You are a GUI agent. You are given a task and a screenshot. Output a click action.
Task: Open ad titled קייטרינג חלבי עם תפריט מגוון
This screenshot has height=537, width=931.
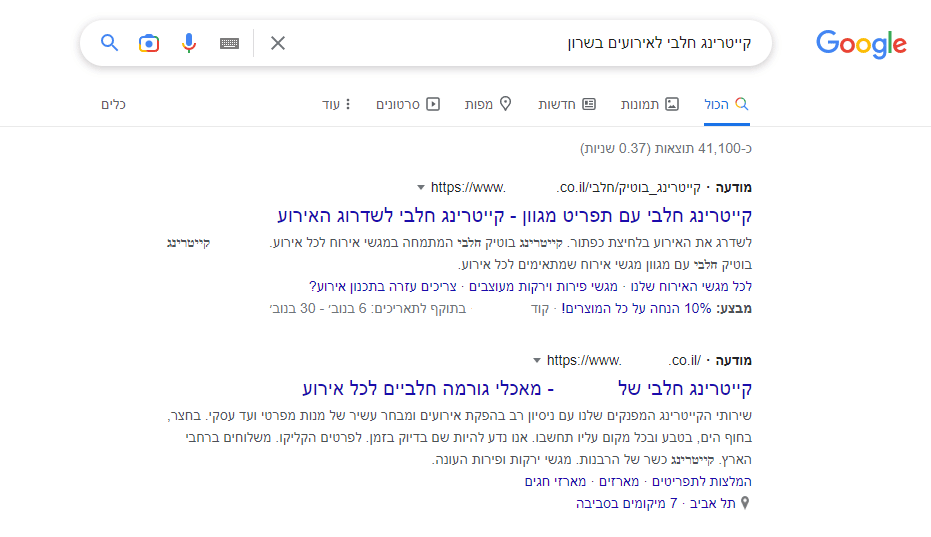515,215
